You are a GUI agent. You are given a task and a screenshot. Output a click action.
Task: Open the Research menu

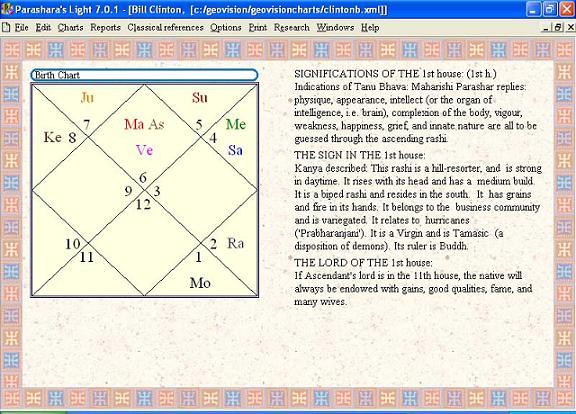pos(292,28)
